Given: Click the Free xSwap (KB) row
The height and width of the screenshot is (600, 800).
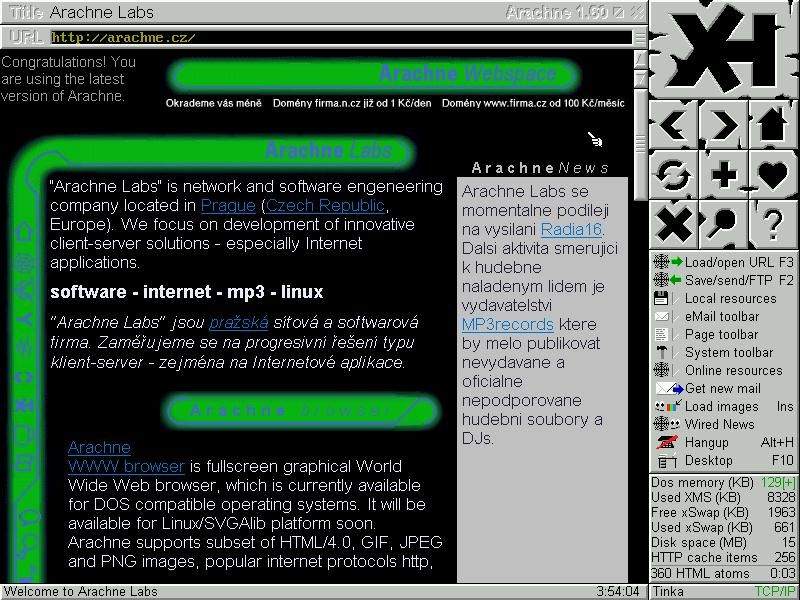Looking at the screenshot, I should coord(723,512).
